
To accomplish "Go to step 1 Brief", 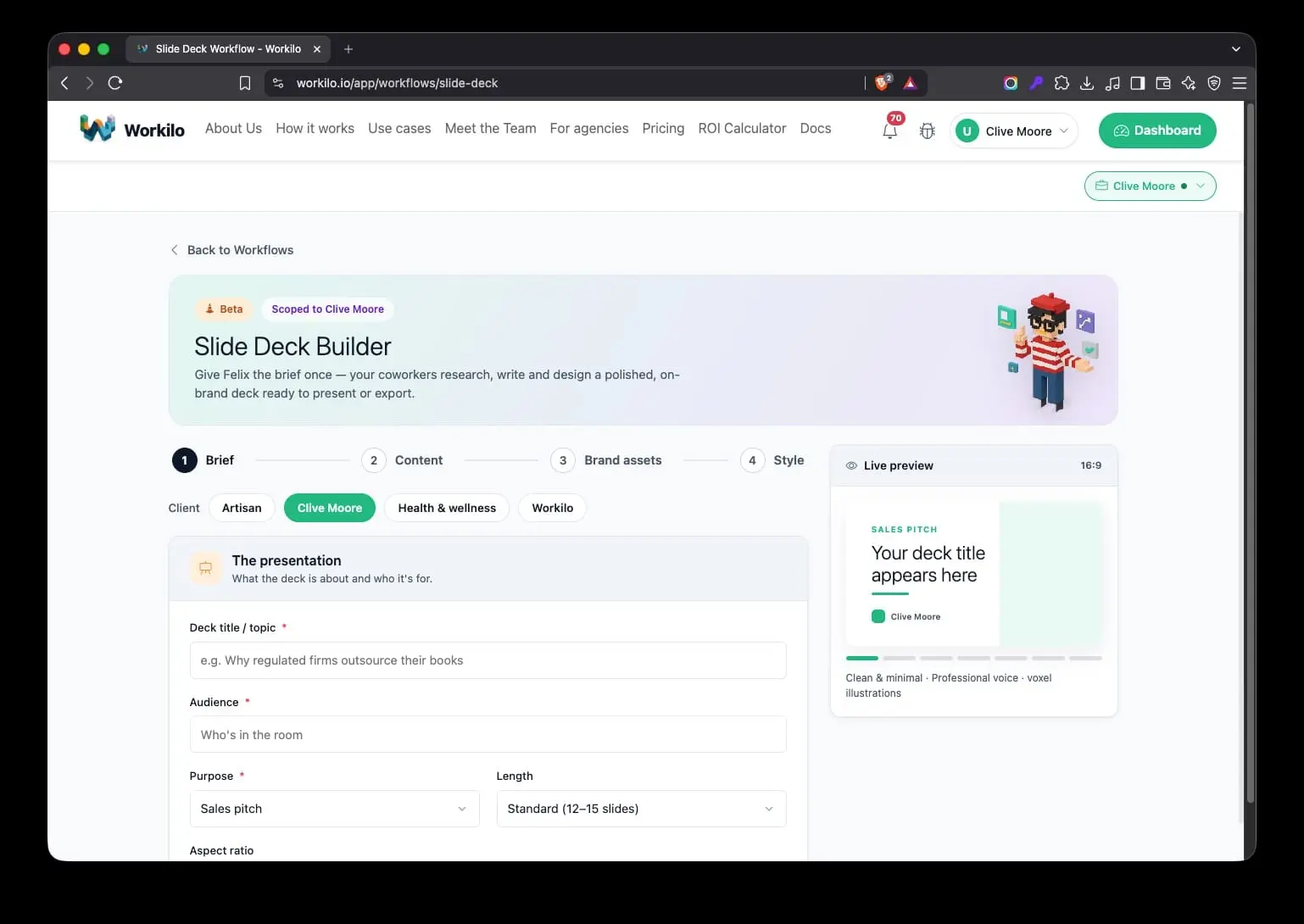I will [x=203, y=460].
